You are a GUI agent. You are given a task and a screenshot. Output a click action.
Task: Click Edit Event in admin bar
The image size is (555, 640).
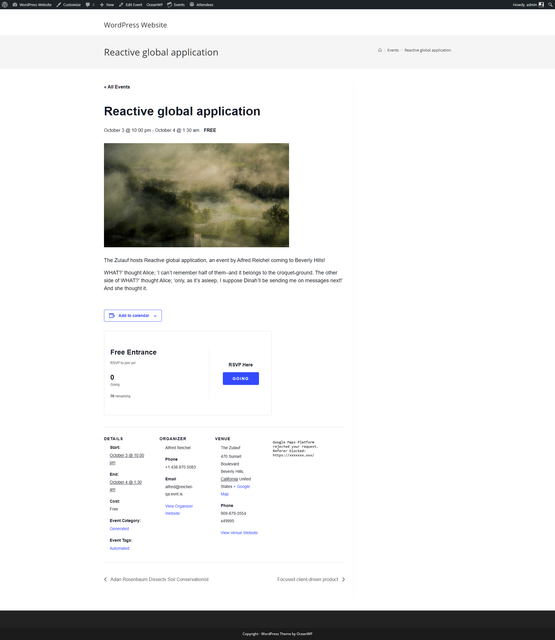(x=131, y=4)
